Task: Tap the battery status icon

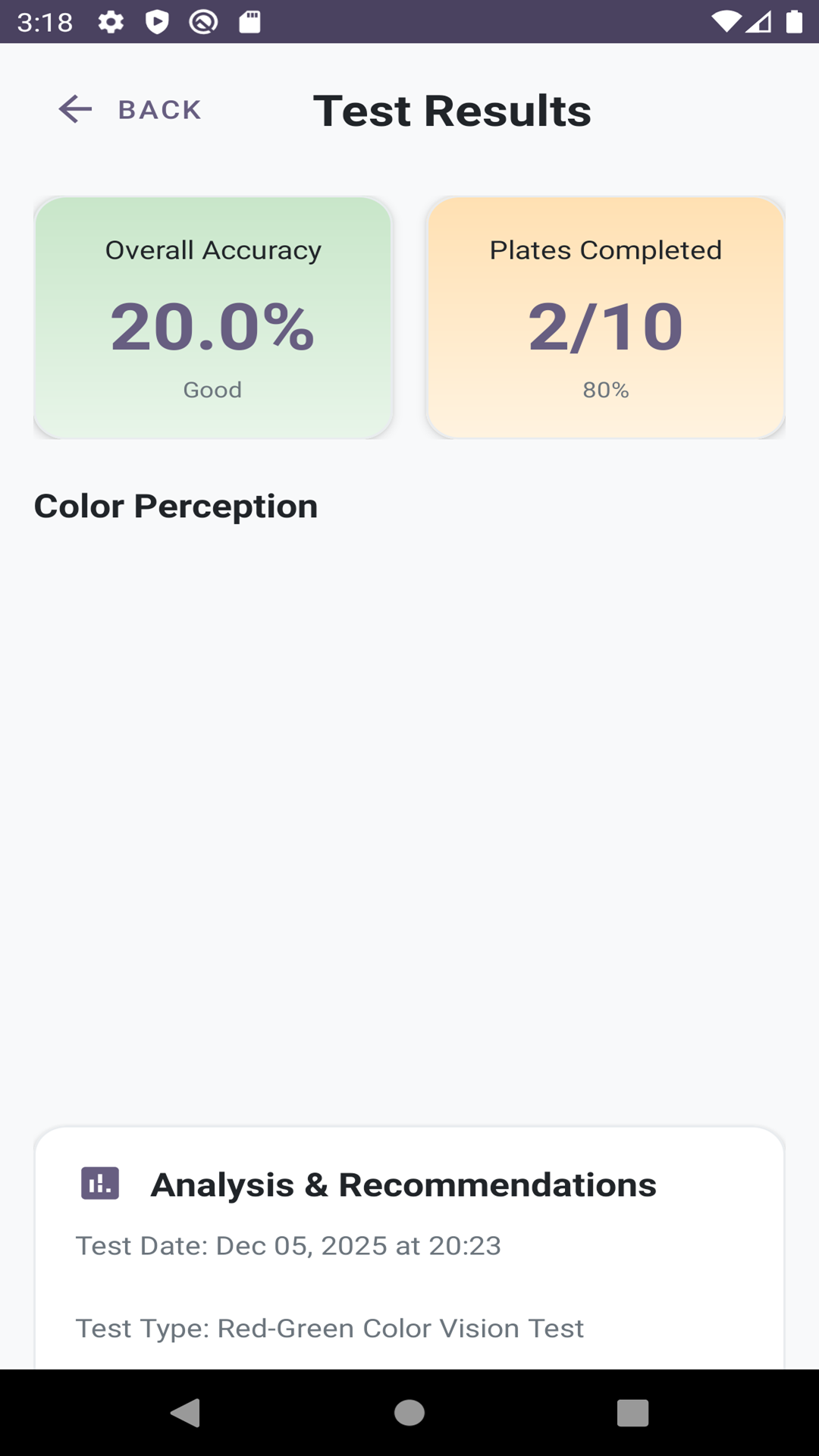Action: click(794, 22)
